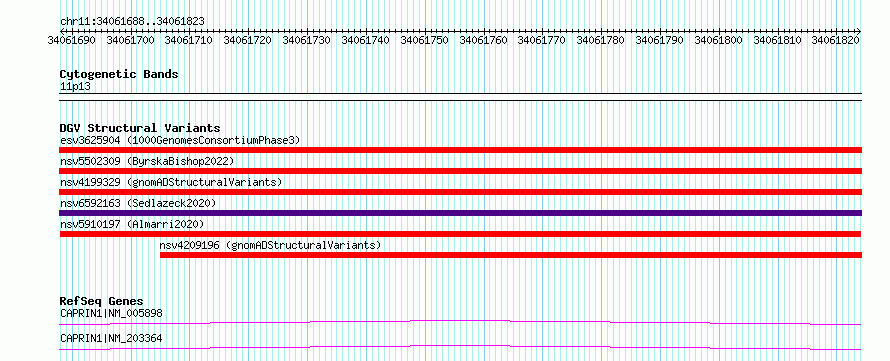890x361 pixels.
Task: Click ruler position 34061730
Action: point(307,40)
